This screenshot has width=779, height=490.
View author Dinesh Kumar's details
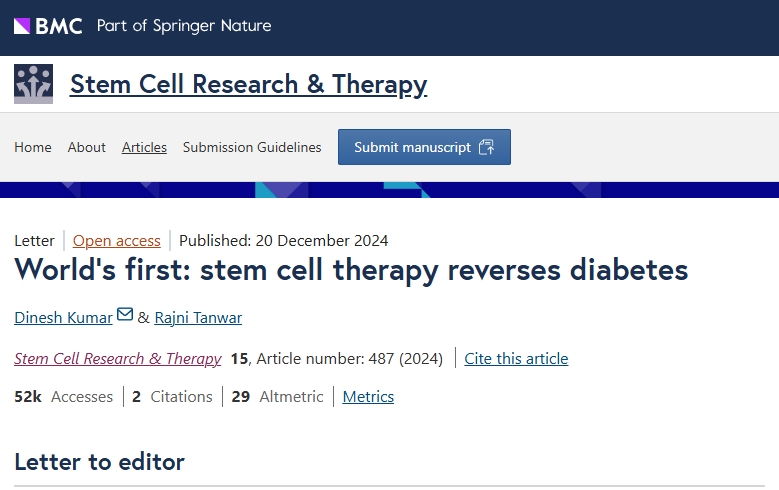pos(64,318)
